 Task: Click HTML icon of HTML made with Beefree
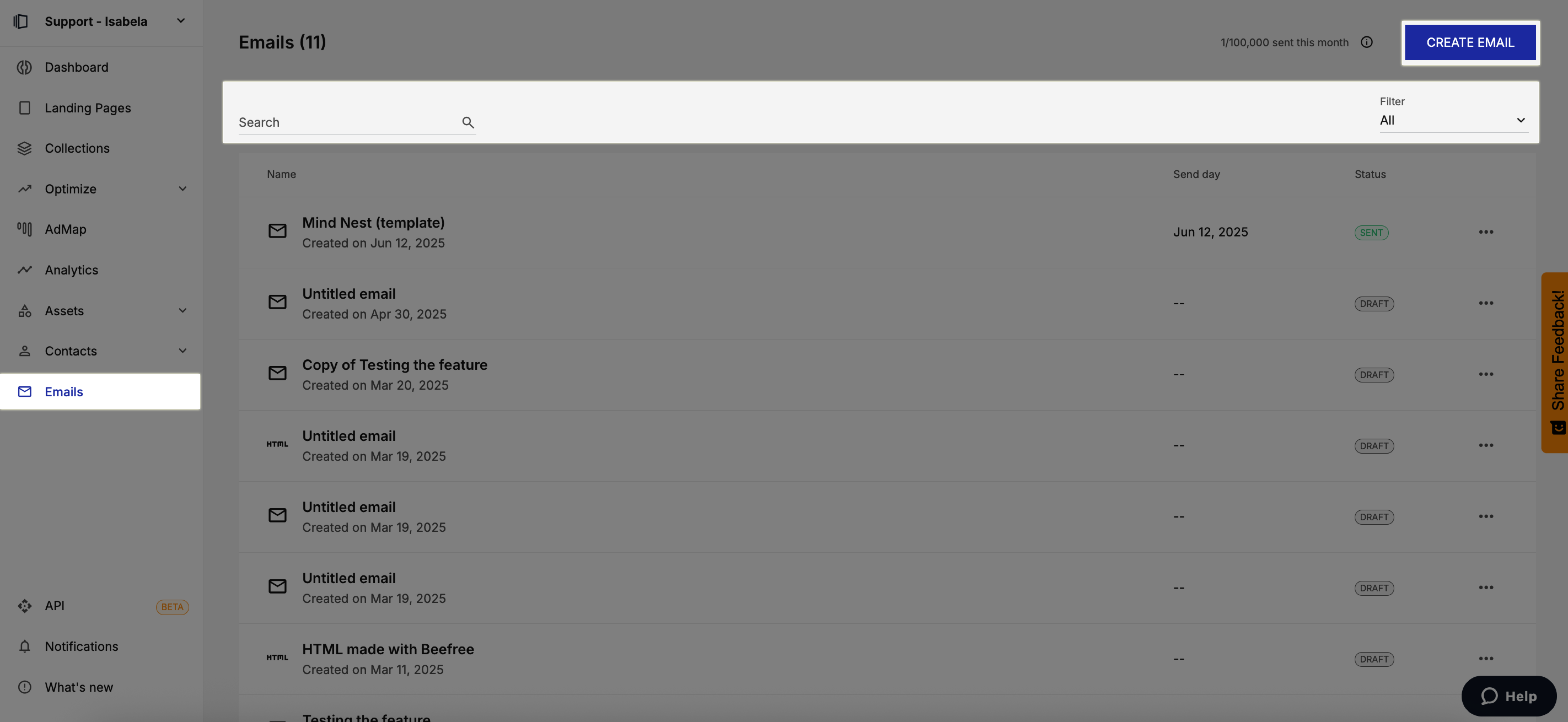[x=277, y=658]
